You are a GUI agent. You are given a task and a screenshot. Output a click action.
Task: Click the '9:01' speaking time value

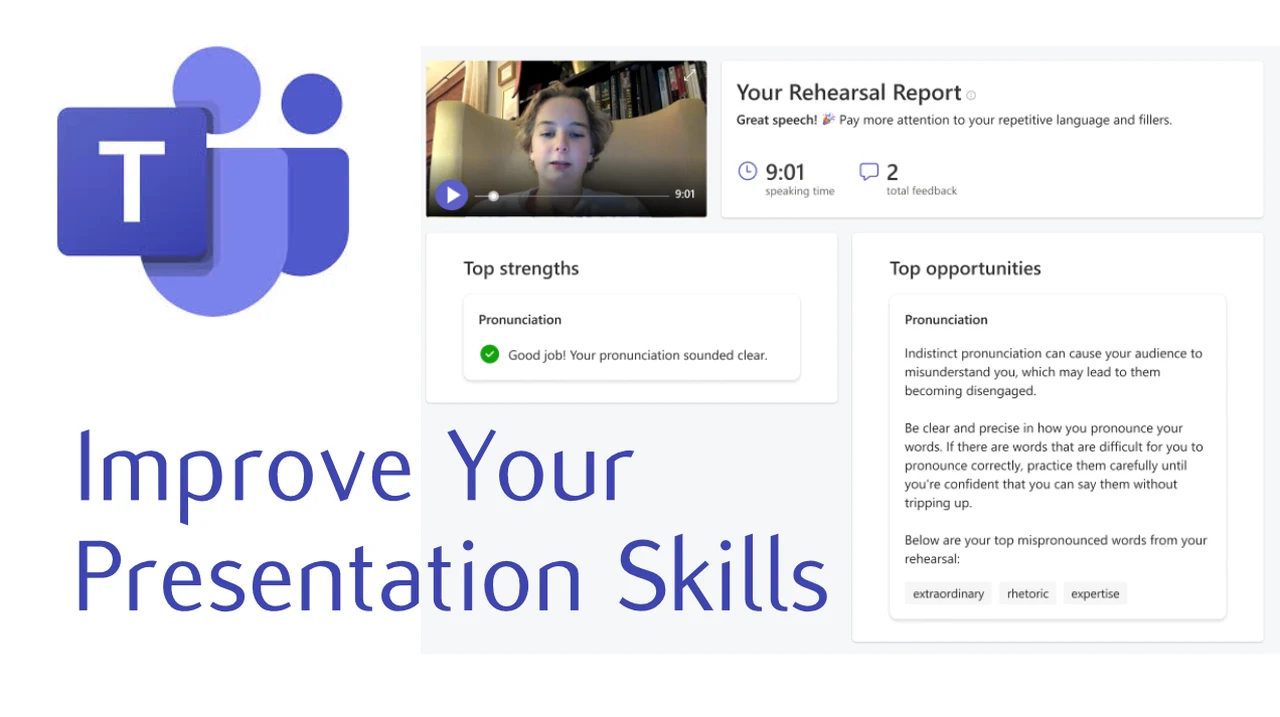pos(785,172)
